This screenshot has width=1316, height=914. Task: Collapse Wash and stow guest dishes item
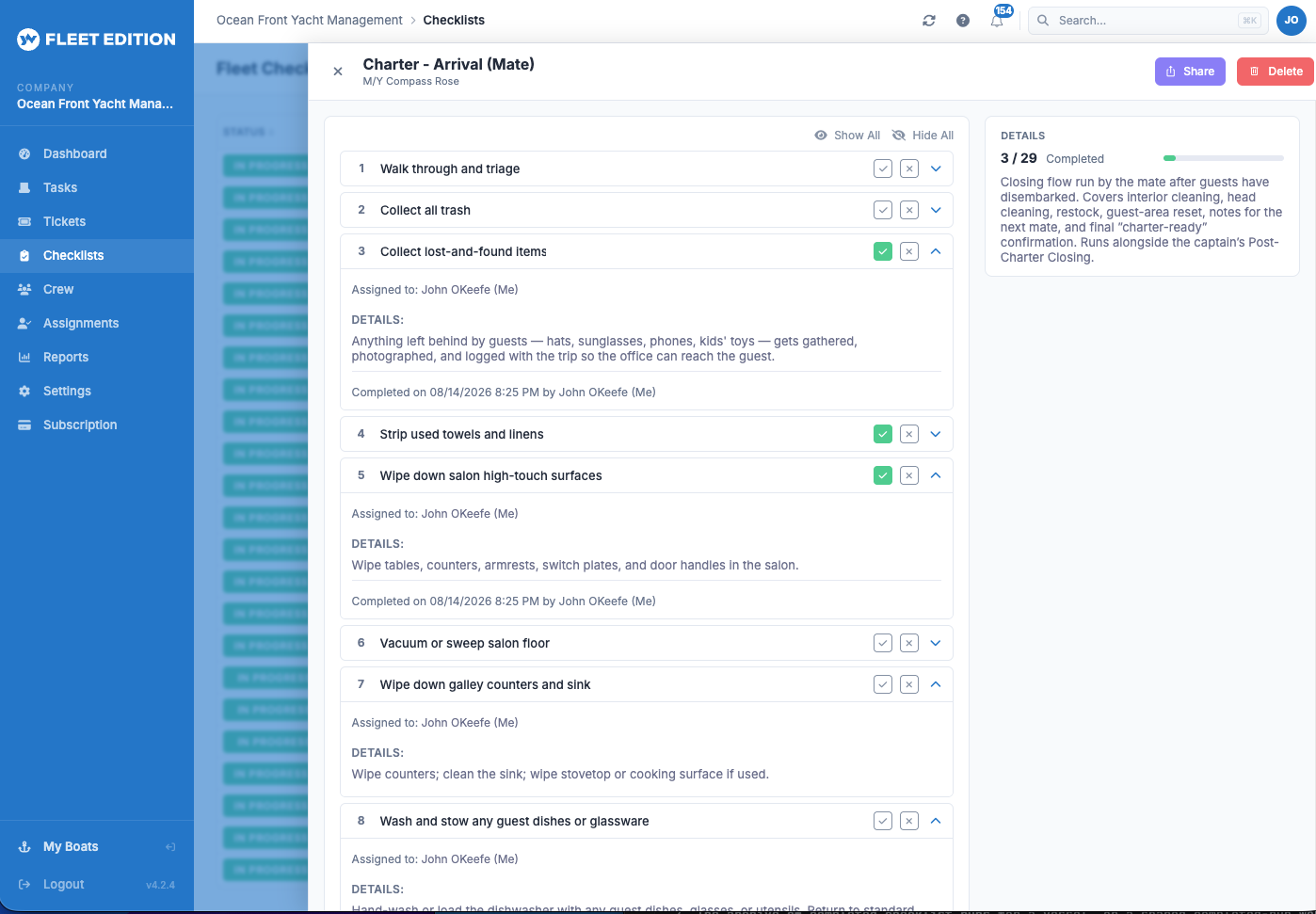point(936,821)
